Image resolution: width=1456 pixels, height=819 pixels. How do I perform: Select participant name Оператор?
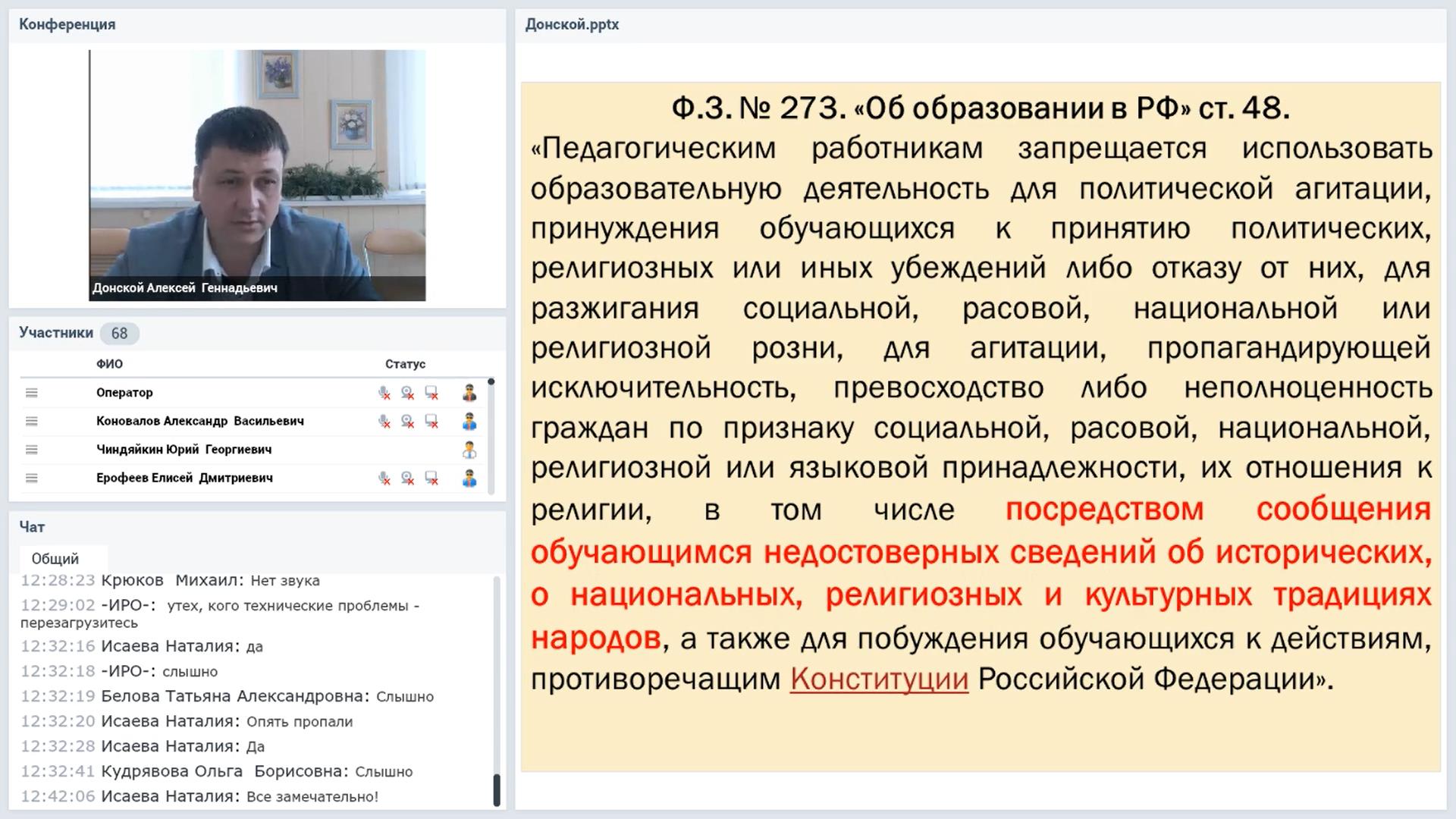click(x=124, y=393)
